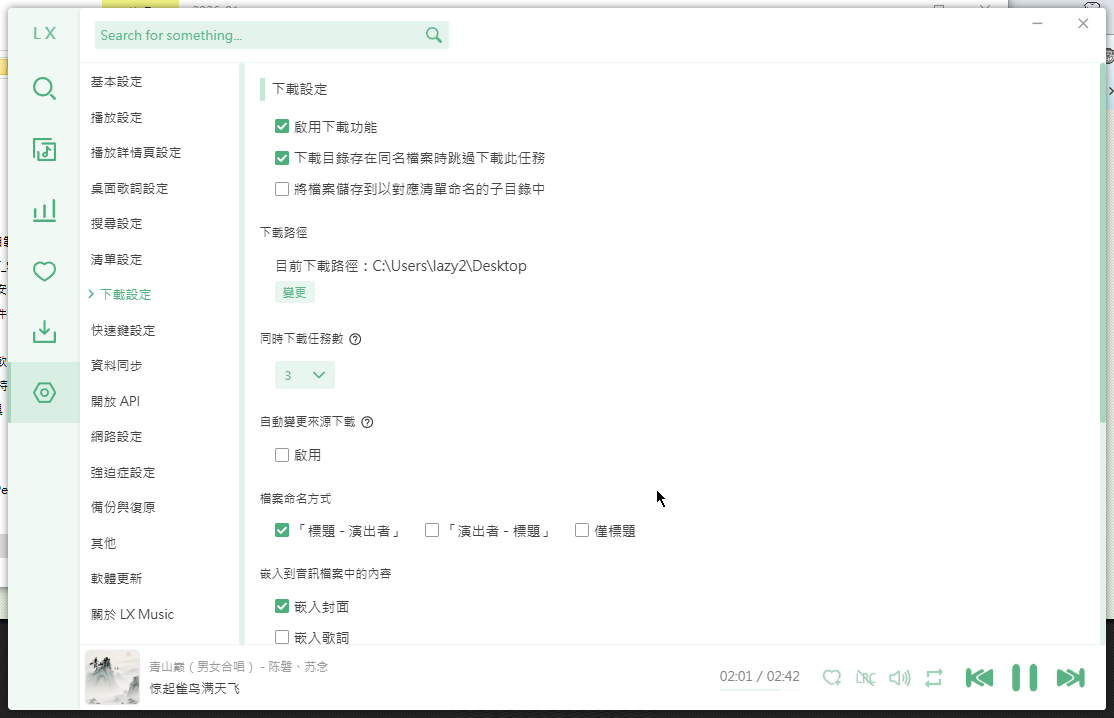Toggle desktop lyrics LRC icon
This screenshot has width=1114, height=718.
click(865, 678)
